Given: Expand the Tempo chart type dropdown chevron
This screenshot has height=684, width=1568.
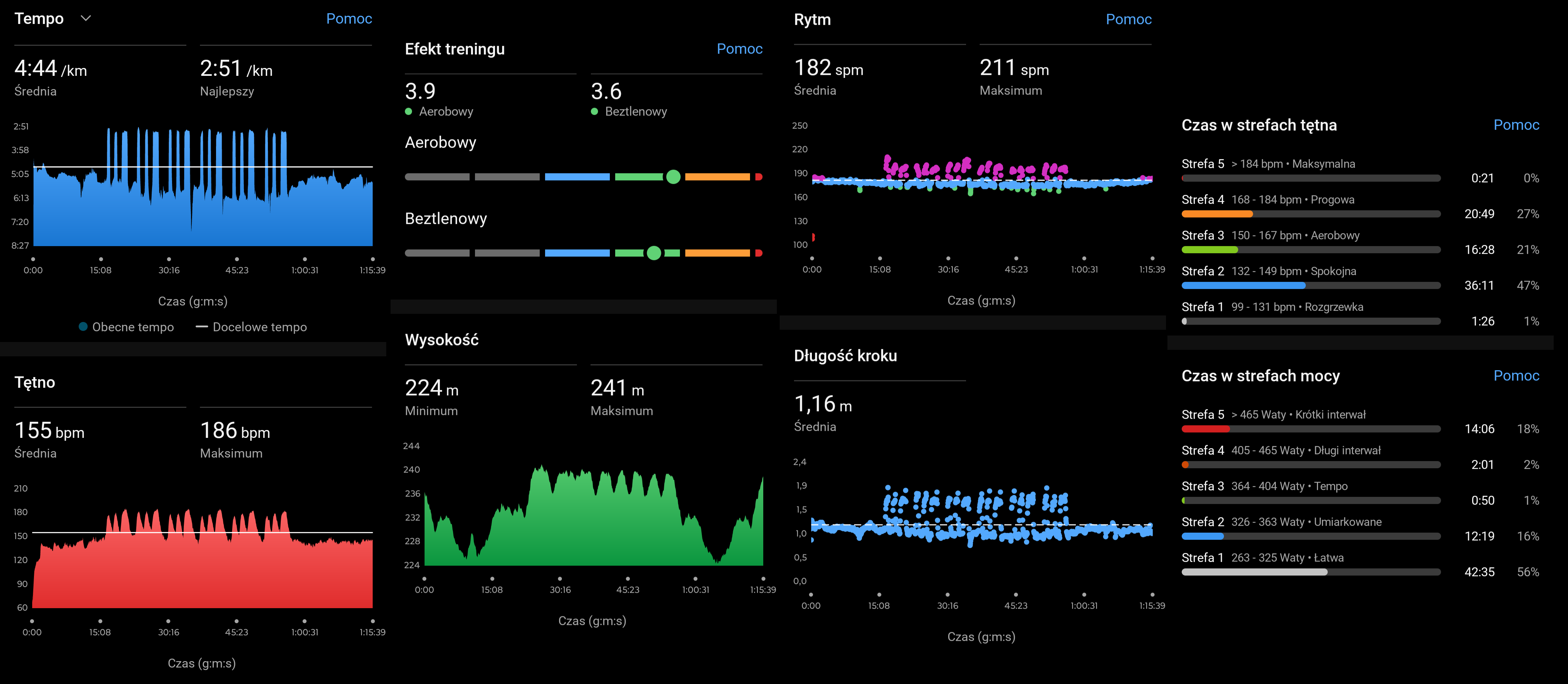Looking at the screenshot, I should [x=86, y=18].
